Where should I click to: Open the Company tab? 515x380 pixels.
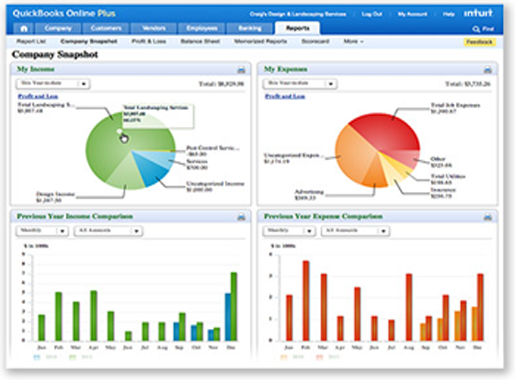pyautogui.click(x=58, y=29)
